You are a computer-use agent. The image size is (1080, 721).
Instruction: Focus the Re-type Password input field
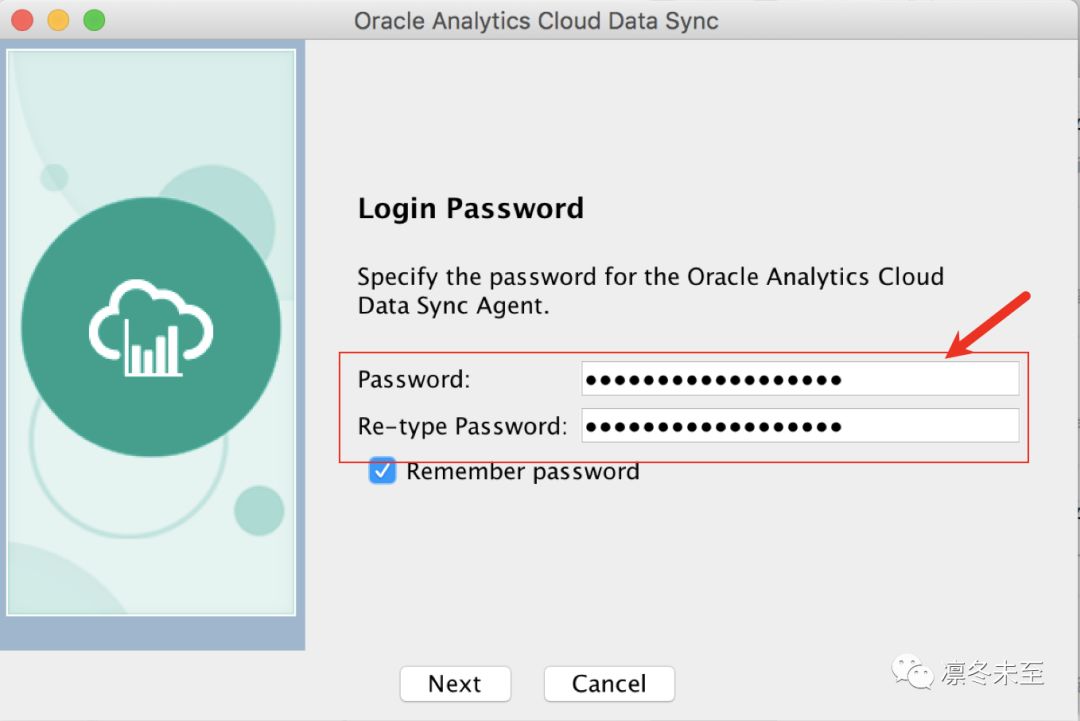(x=800, y=426)
